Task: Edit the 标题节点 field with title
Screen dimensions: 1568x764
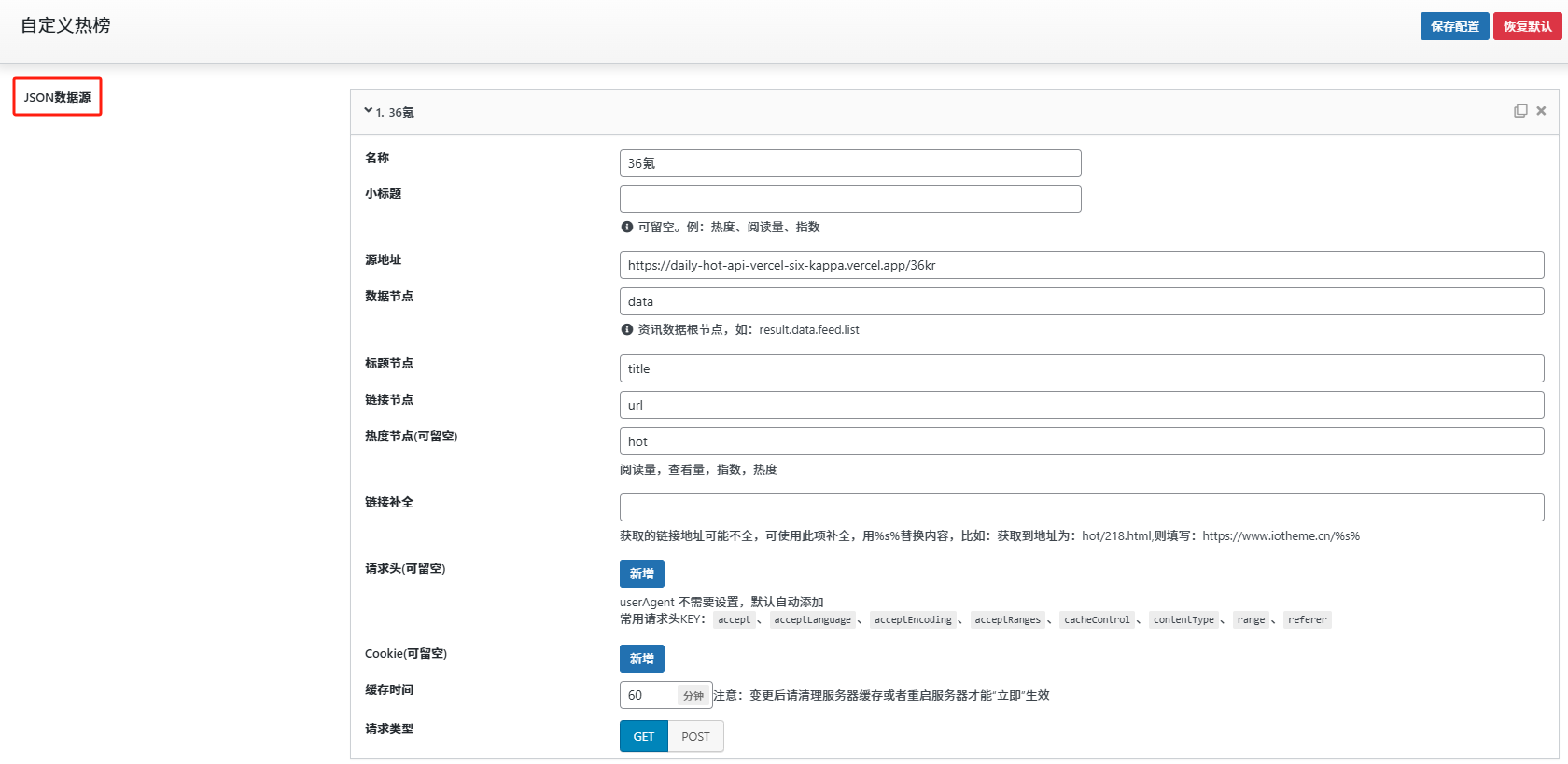Action: [1082, 368]
